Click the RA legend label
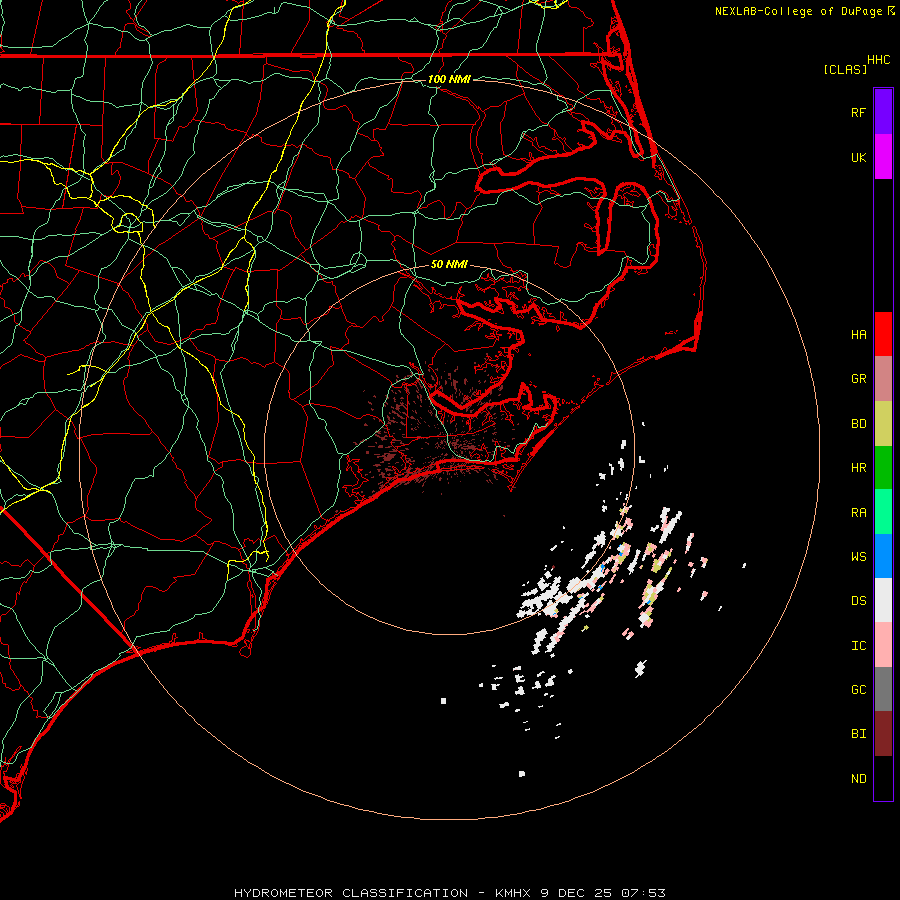Image resolution: width=900 pixels, height=900 pixels. pos(858,513)
